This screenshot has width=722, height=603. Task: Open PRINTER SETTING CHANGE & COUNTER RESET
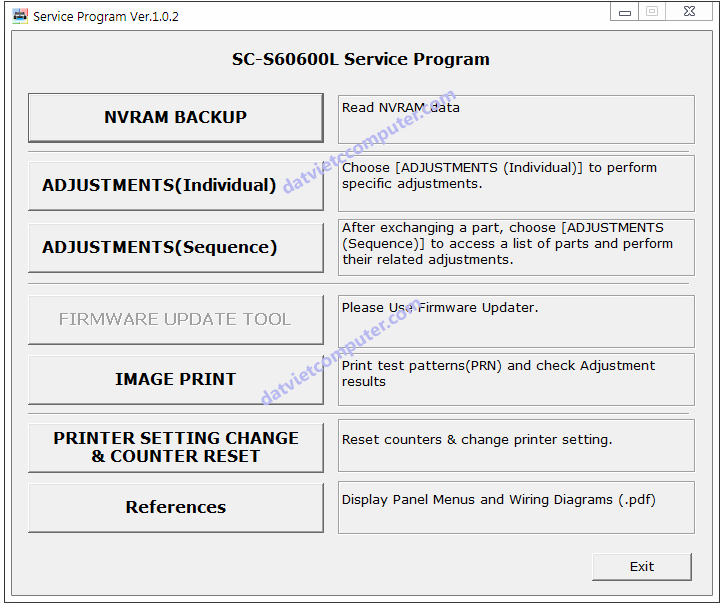pos(175,447)
